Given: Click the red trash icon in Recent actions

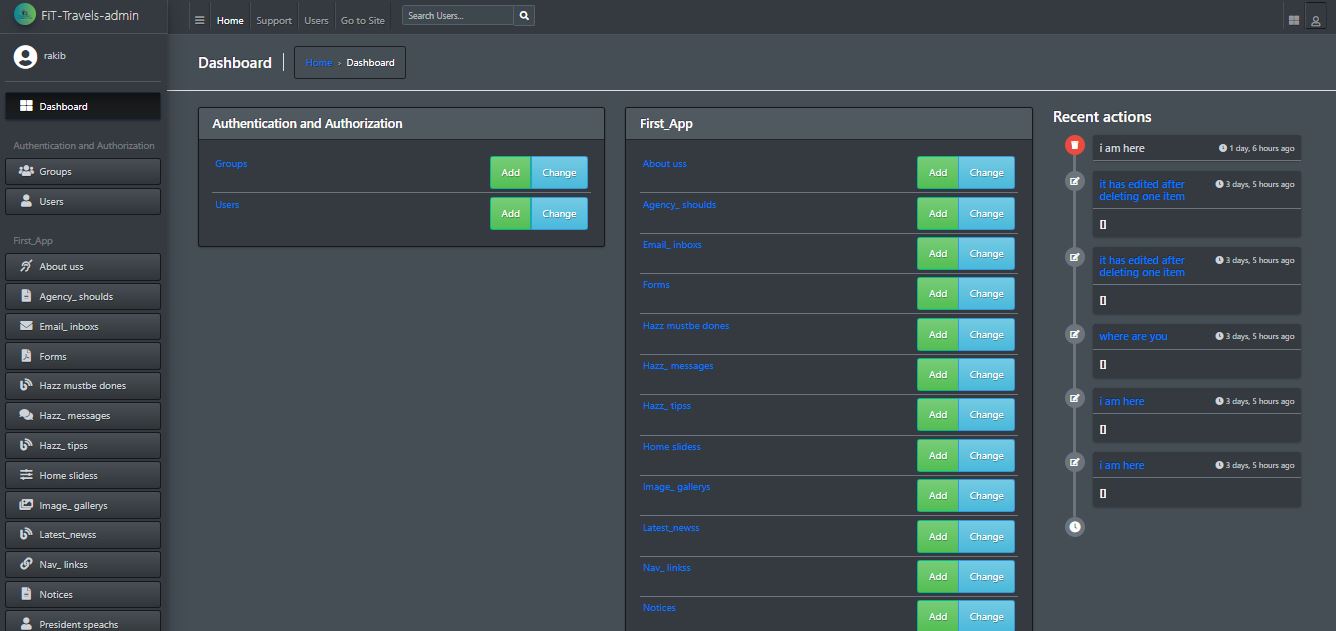Looking at the screenshot, I should pos(1075,146).
